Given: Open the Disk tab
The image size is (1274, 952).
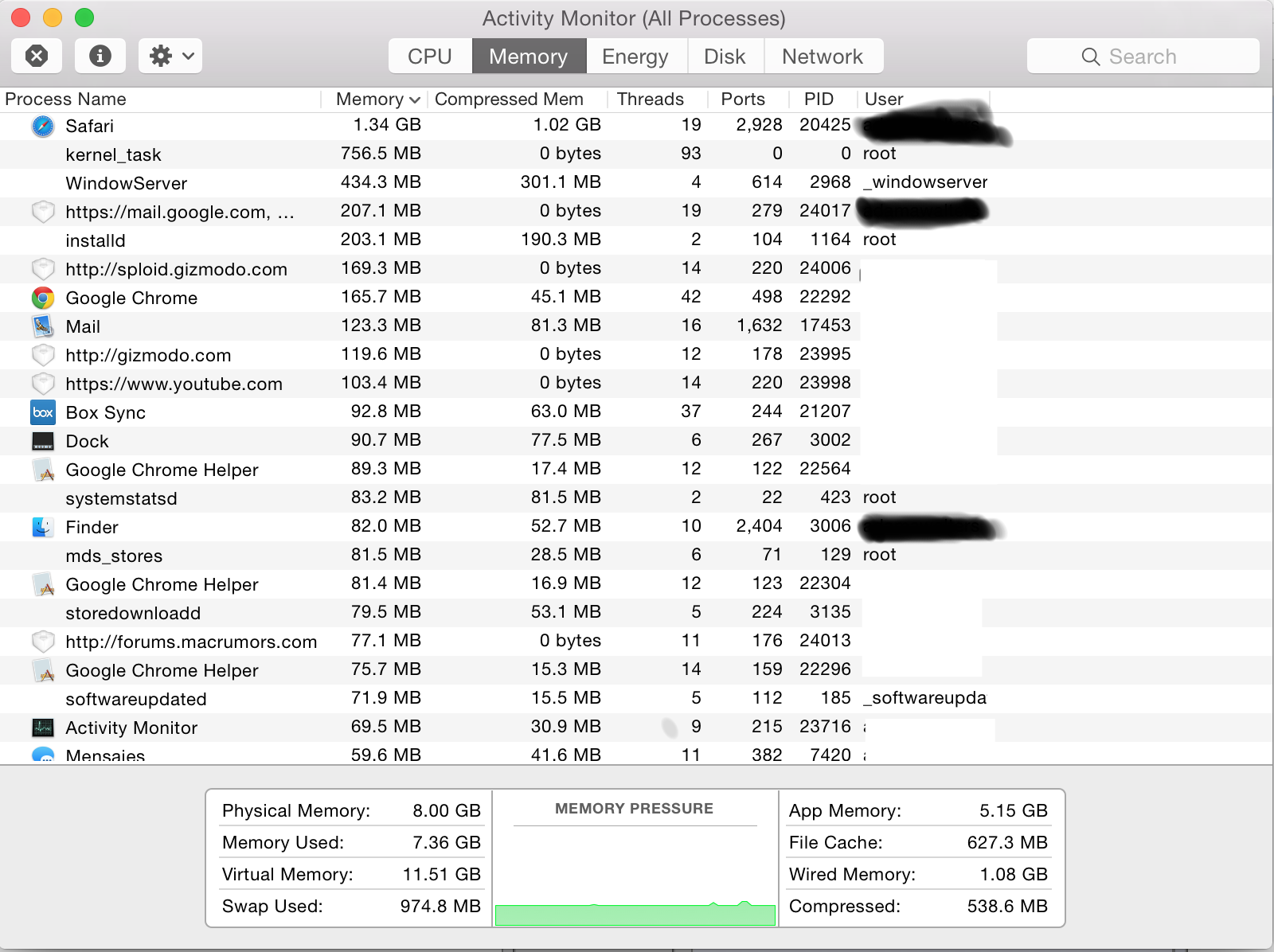Looking at the screenshot, I should point(725,57).
